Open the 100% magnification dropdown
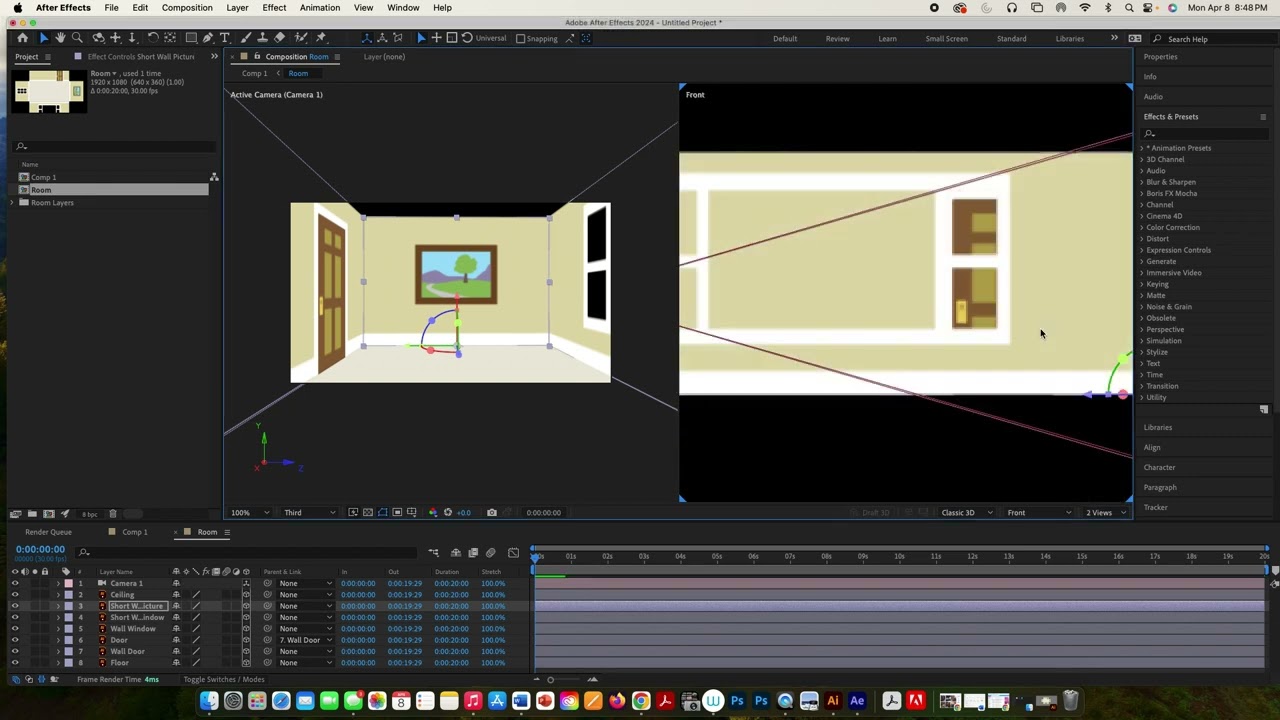 (250, 513)
